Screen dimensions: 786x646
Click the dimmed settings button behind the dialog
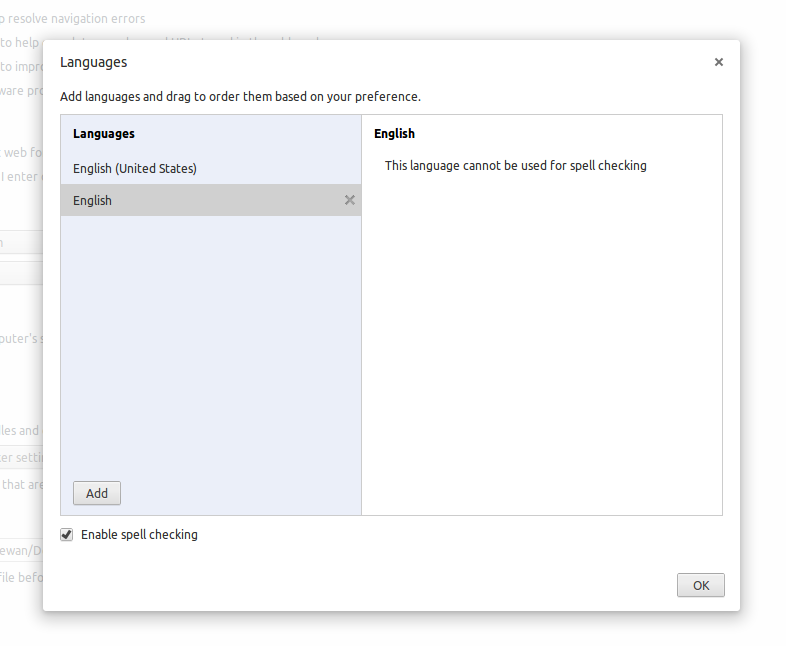pyautogui.click(x=20, y=457)
